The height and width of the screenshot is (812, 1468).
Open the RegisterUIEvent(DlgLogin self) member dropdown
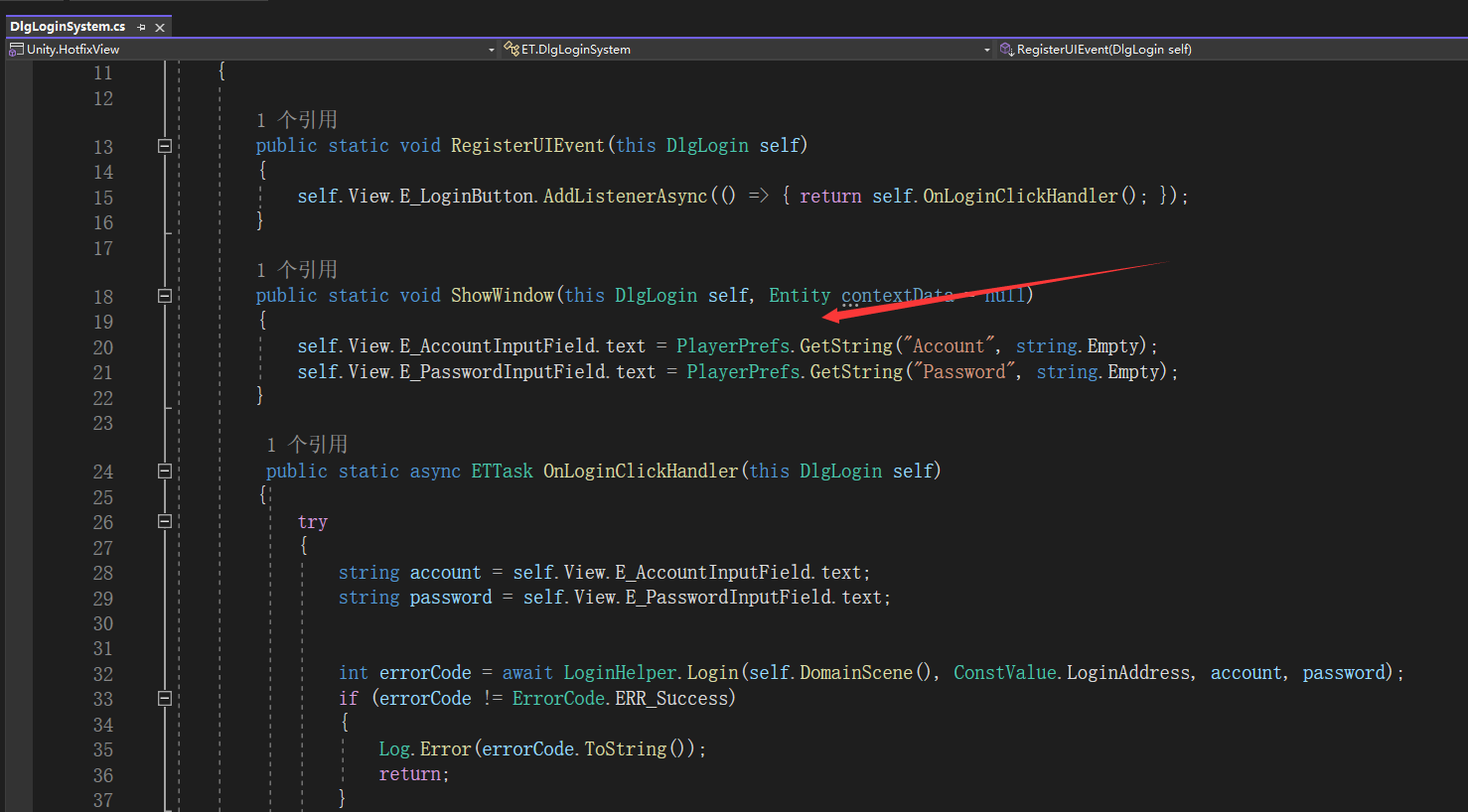point(1232,49)
